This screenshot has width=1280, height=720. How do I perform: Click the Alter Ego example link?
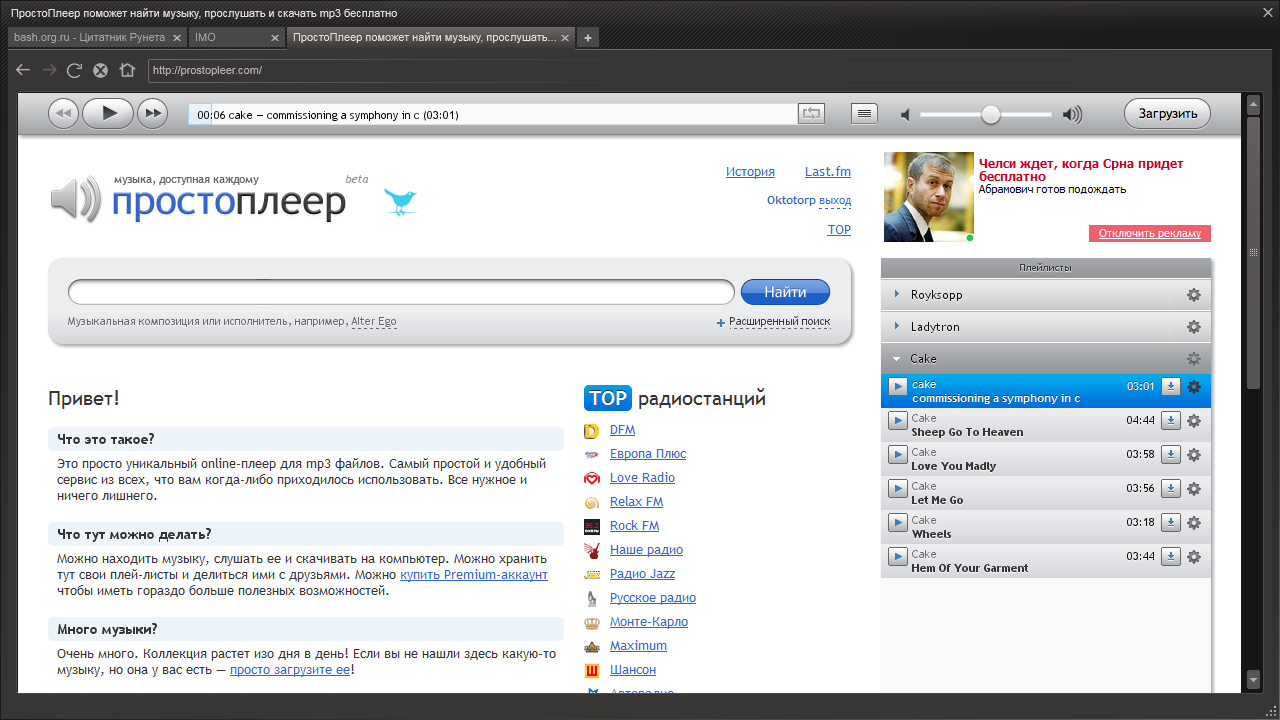pyautogui.click(x=374, y=322)
